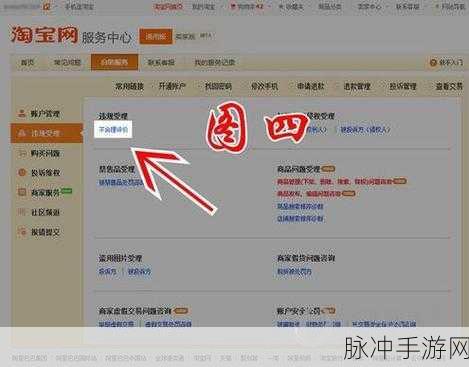469x367 pixels.
Task: Select the 淘宝版 orange button
Action: (x=156, y=36)
